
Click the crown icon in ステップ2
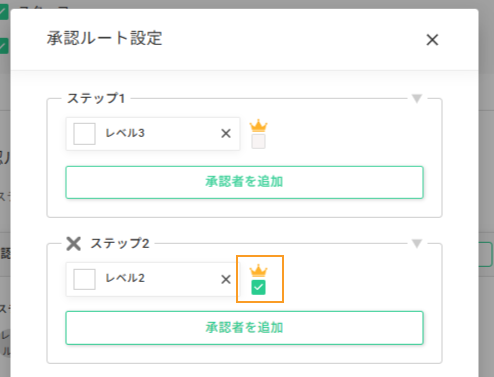pyautogui.click(x=259, y=271)
